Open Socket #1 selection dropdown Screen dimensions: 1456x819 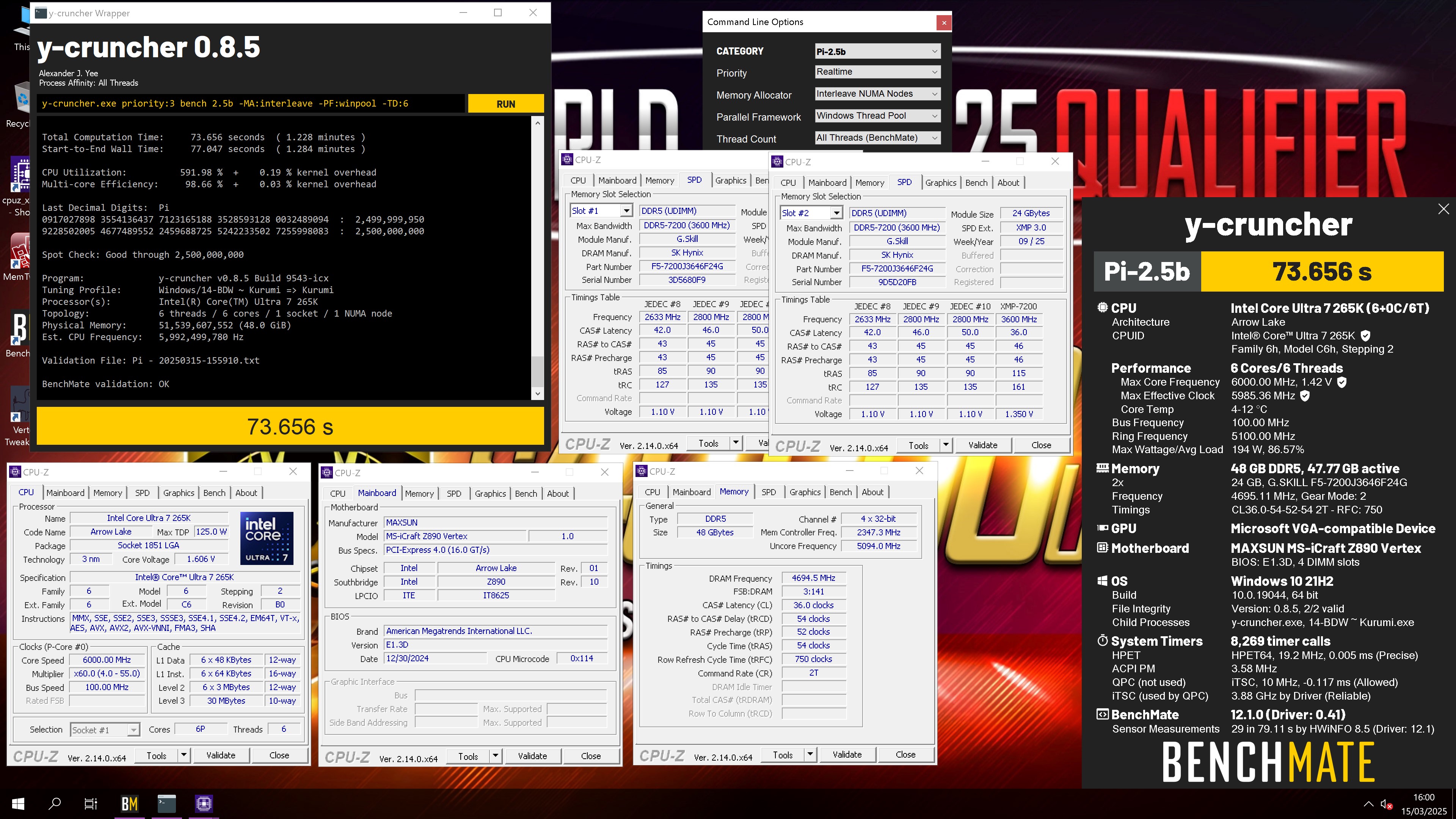pyautogui.click(x=105, y=730)
